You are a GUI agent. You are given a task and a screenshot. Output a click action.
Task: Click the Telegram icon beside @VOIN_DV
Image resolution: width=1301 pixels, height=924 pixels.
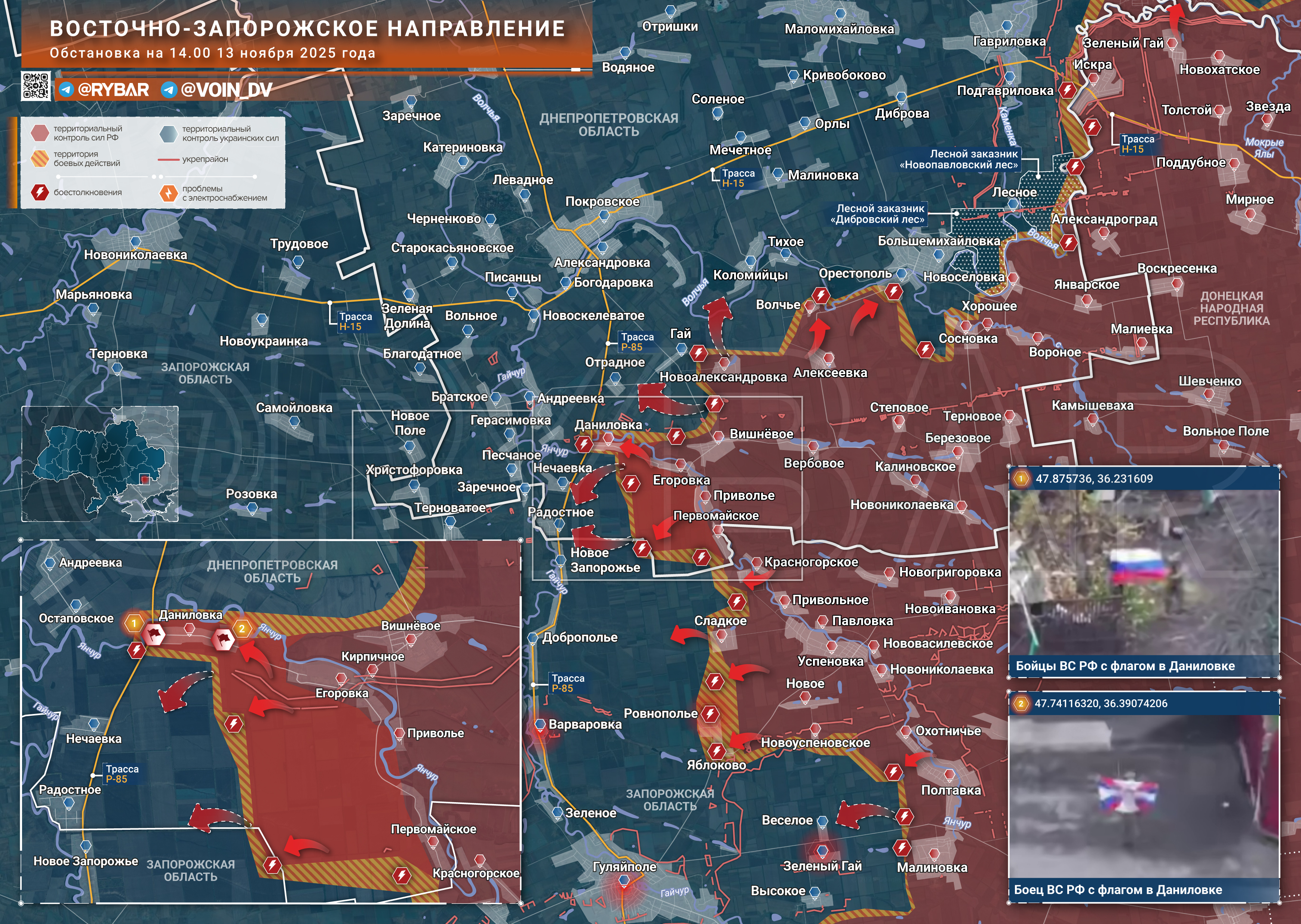click(168, 90)
